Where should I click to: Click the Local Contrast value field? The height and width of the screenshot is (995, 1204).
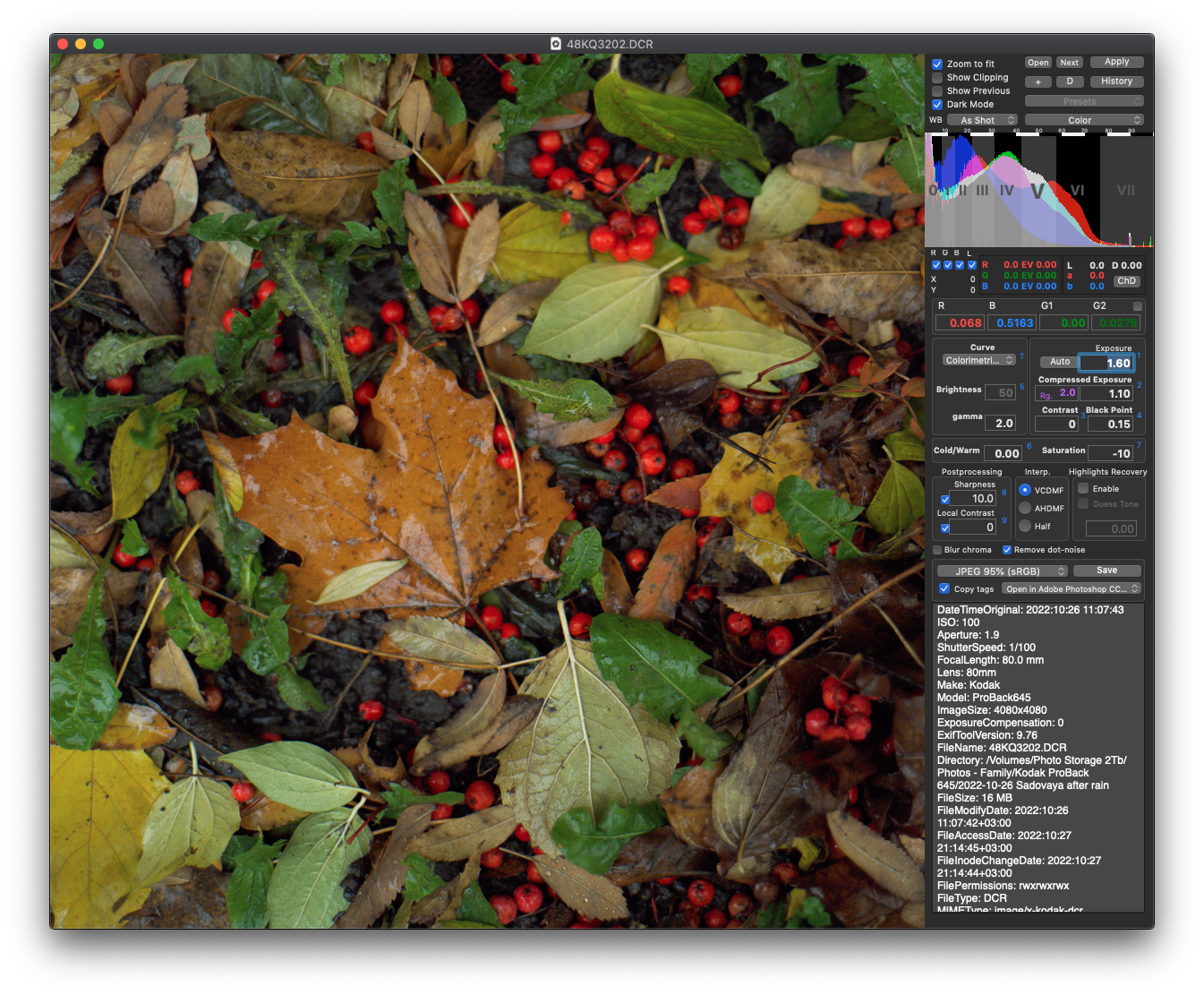[x=974, y=528]
